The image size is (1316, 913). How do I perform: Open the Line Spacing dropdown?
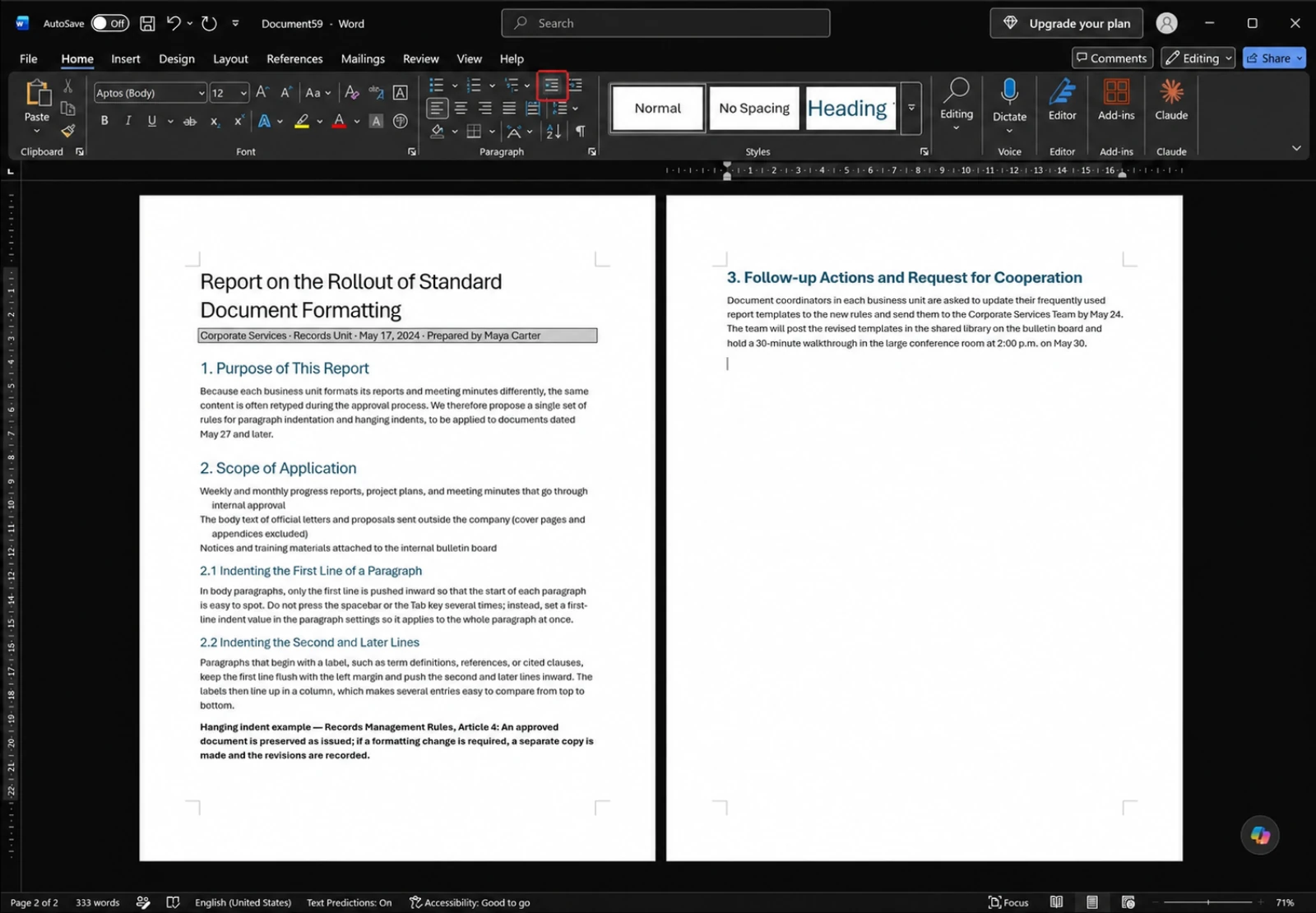tap(565, 108)
